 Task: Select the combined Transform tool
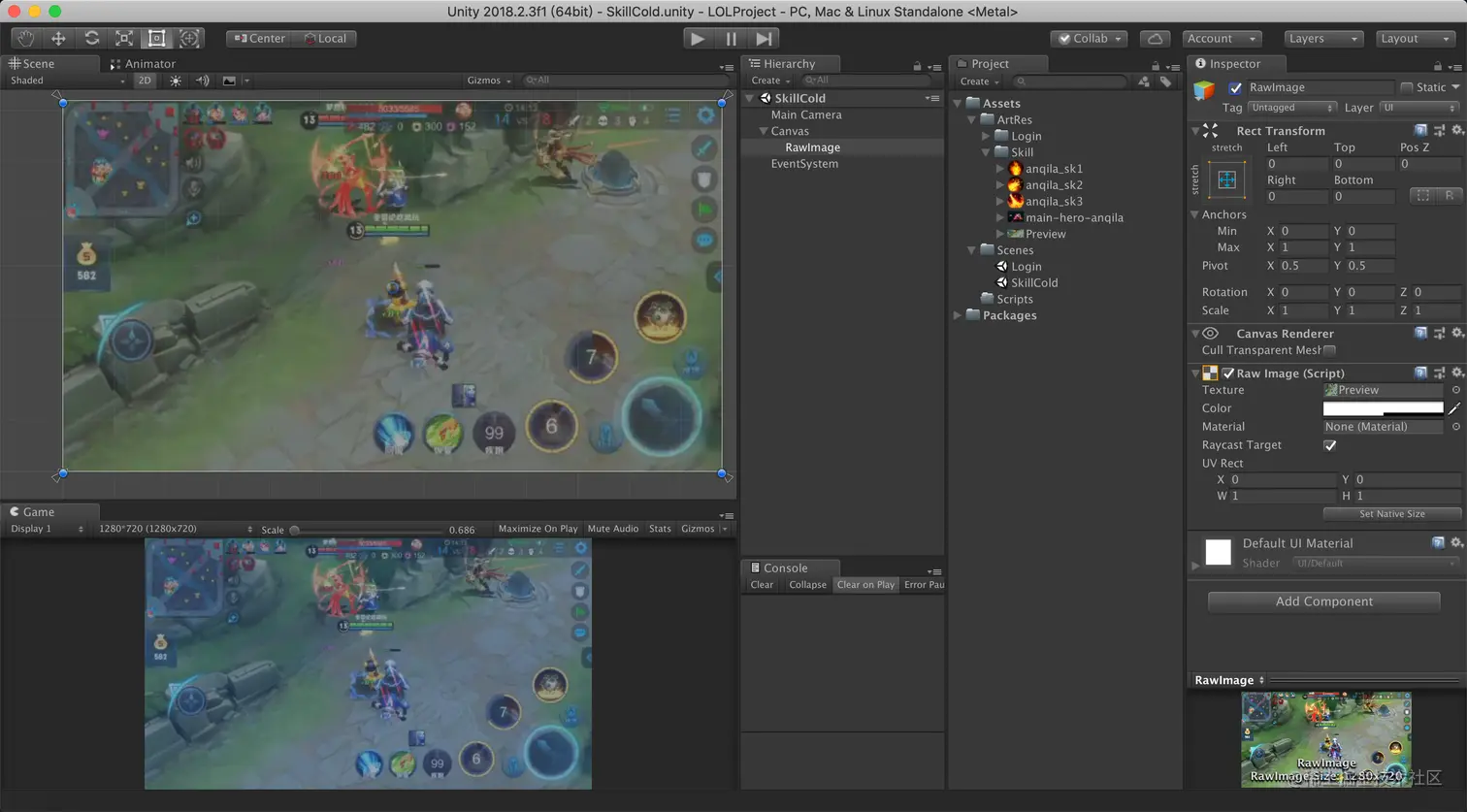pyautogui.click(x=189, y=39)
